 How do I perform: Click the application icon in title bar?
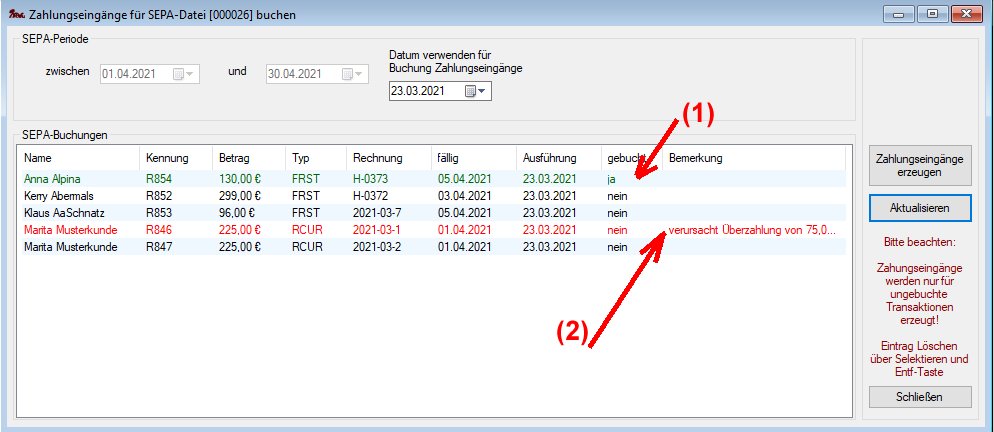[x=14, y=15]
